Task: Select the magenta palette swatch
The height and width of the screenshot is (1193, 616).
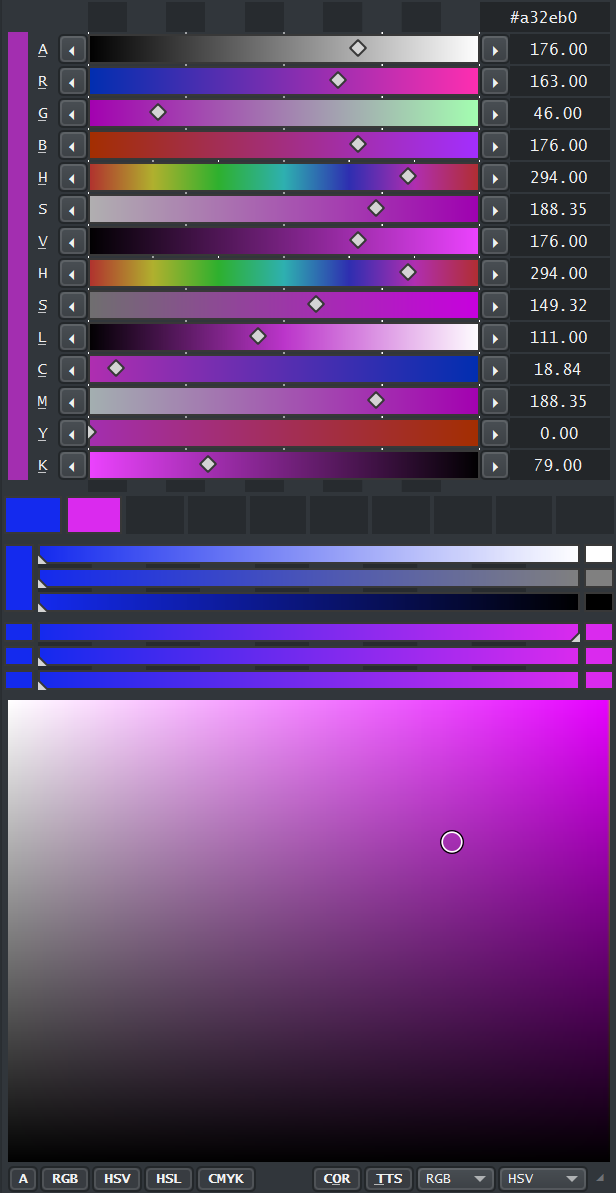Action: click(x=94, y=515)
